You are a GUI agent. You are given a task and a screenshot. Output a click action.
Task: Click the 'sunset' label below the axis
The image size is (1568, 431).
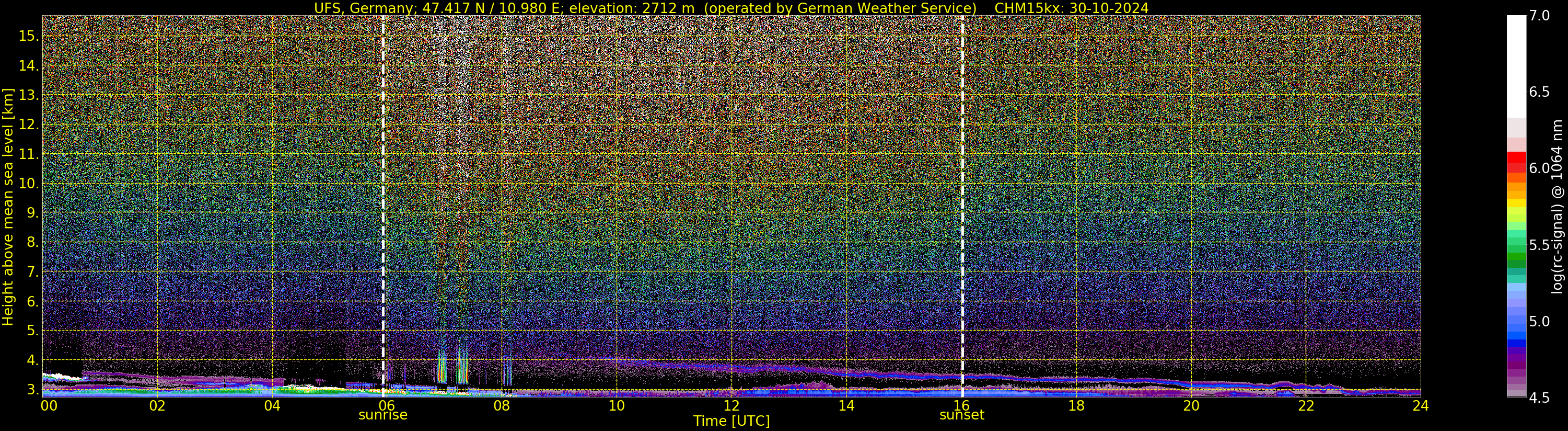click(x=962, y=415)
